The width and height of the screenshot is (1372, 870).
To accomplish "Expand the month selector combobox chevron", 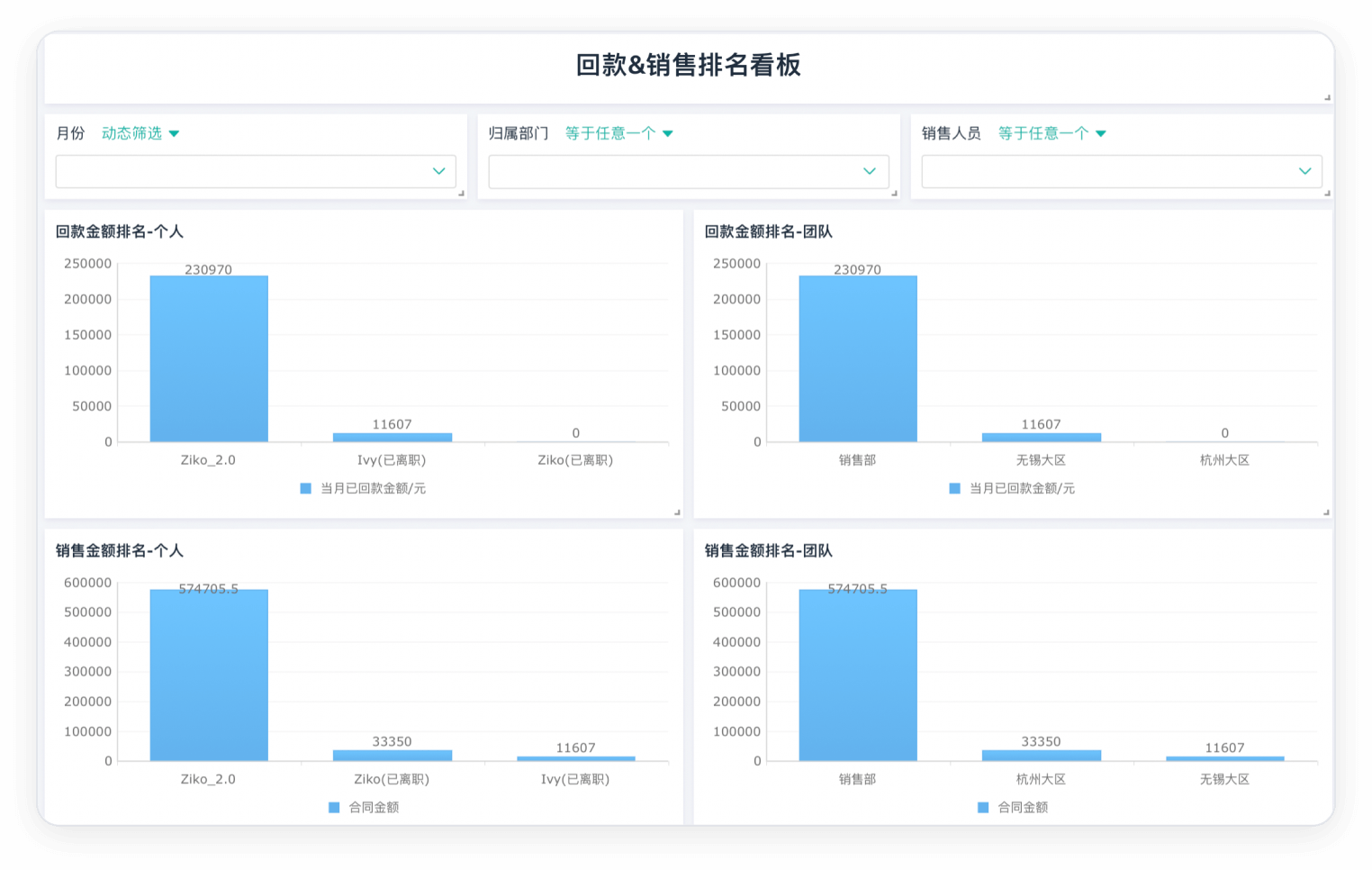I will pos(438,171).
